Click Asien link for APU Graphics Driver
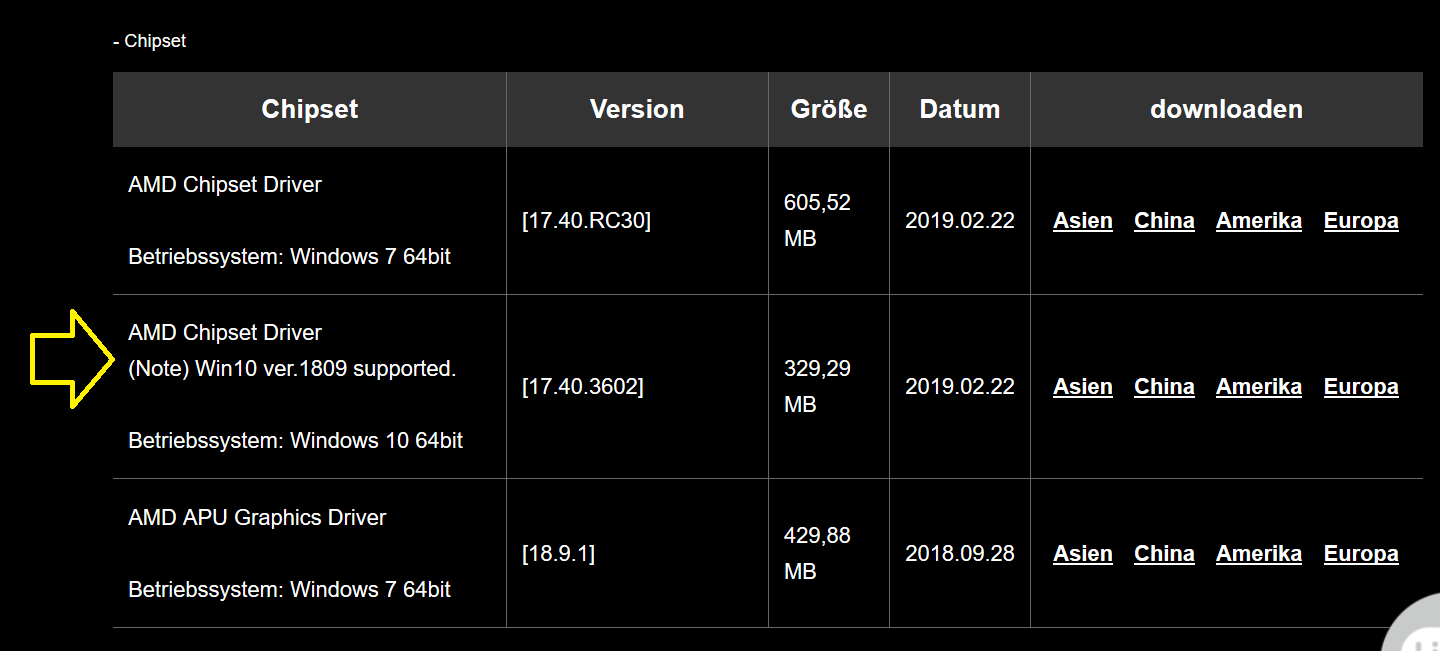This screenshot has width=1440, height=651. click(1082, 554)
